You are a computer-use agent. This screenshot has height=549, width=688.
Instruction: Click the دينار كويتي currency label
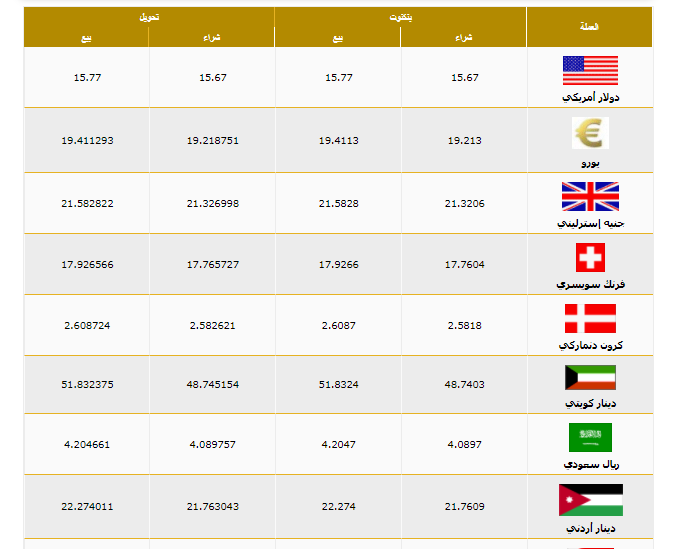590,405
